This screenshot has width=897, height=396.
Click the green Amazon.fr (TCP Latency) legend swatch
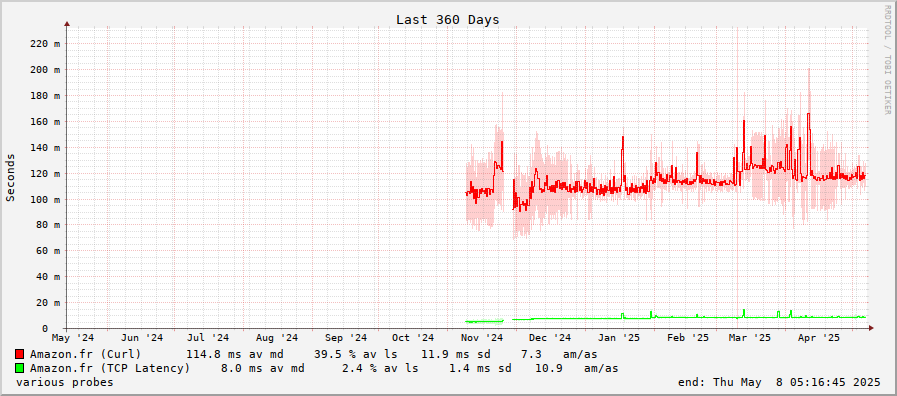19,368
